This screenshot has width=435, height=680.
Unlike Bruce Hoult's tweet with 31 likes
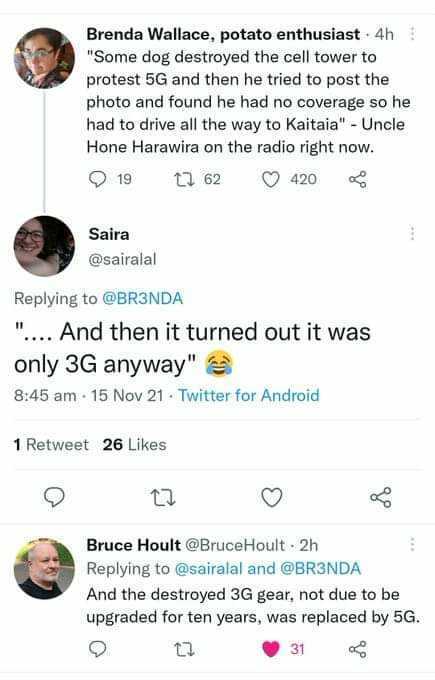[271, 649]
